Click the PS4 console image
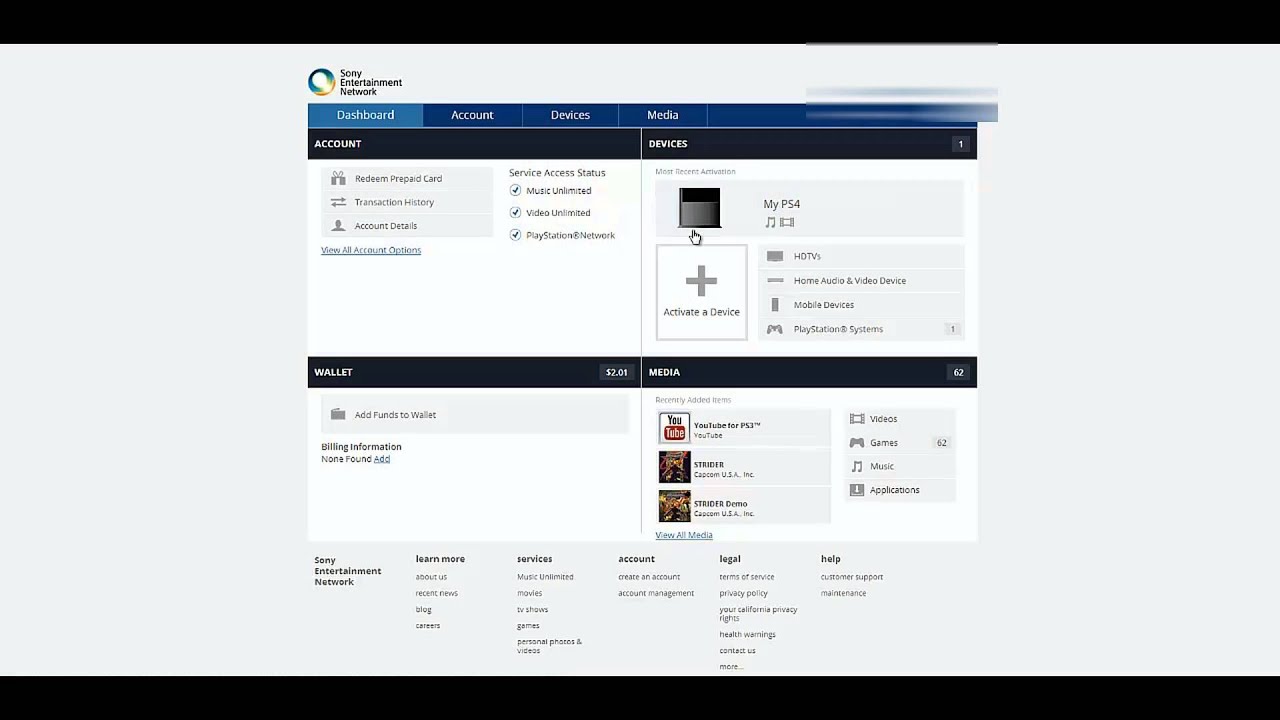The image size is (1280, 720). click(x=699, y=208)
